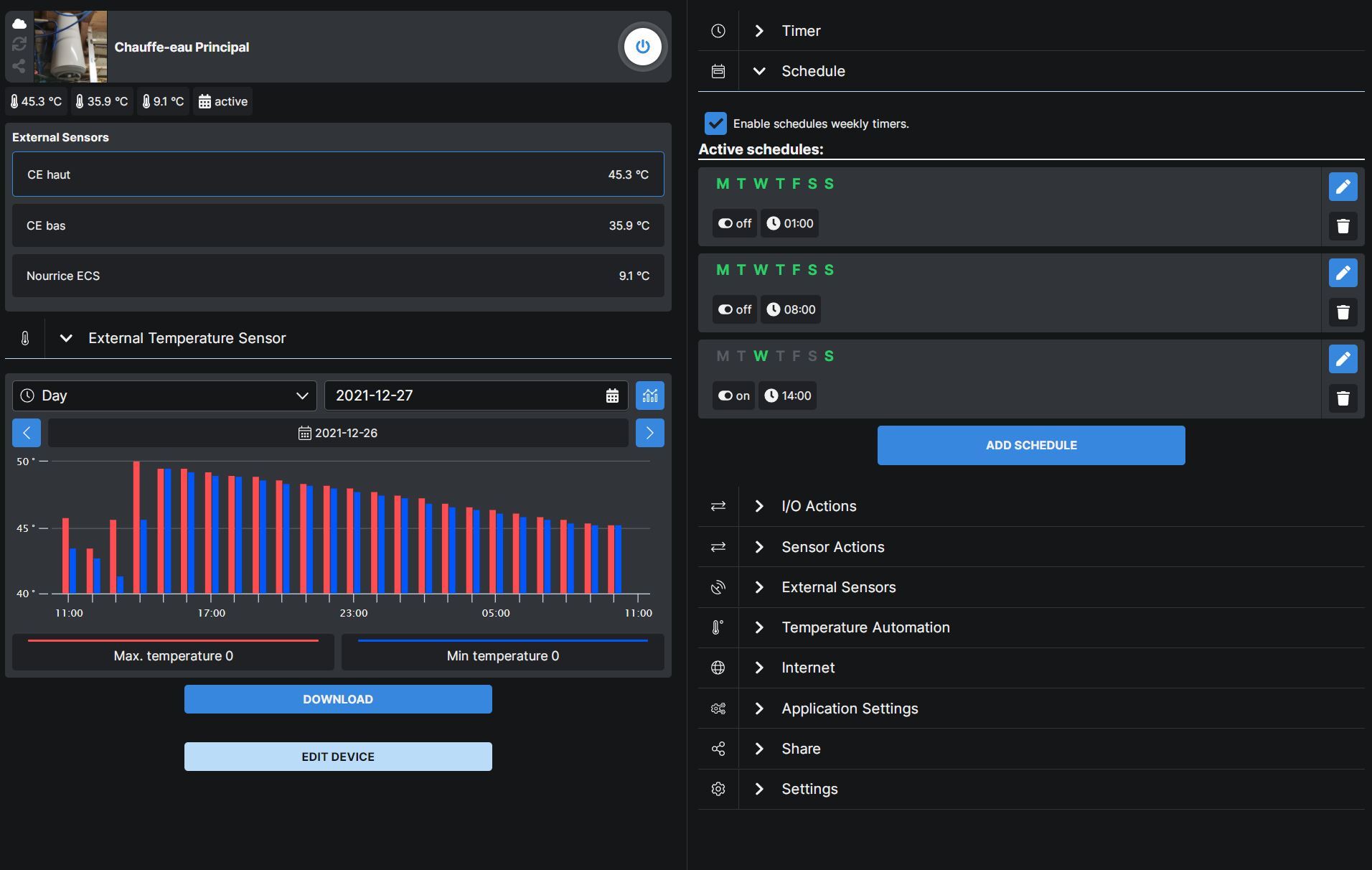Open calendar picker in date field
This screenshot has width=1372, height=870.
[x=611, y=396]
